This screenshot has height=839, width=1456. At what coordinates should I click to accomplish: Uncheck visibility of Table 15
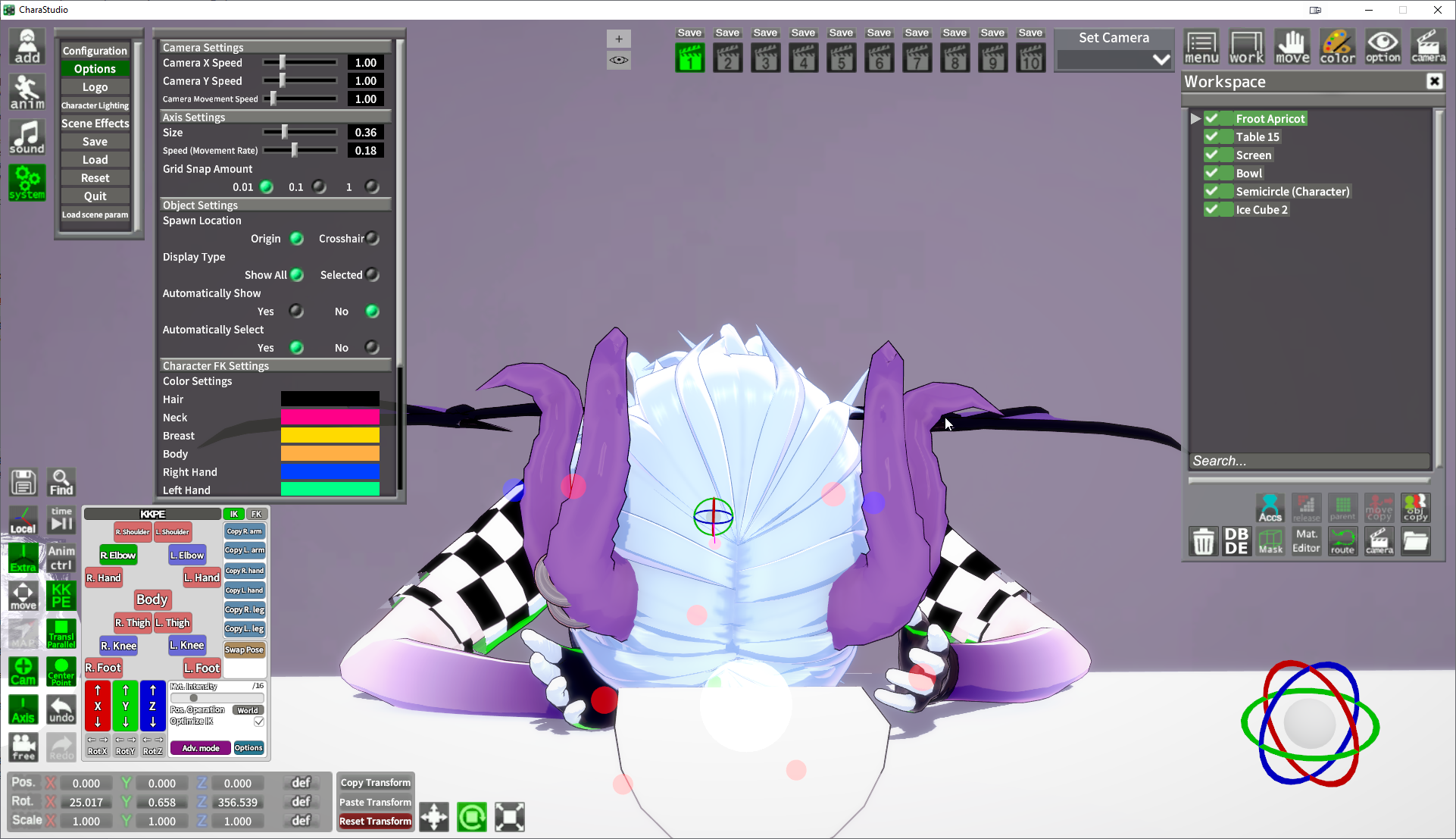(x=1212, y=136)
